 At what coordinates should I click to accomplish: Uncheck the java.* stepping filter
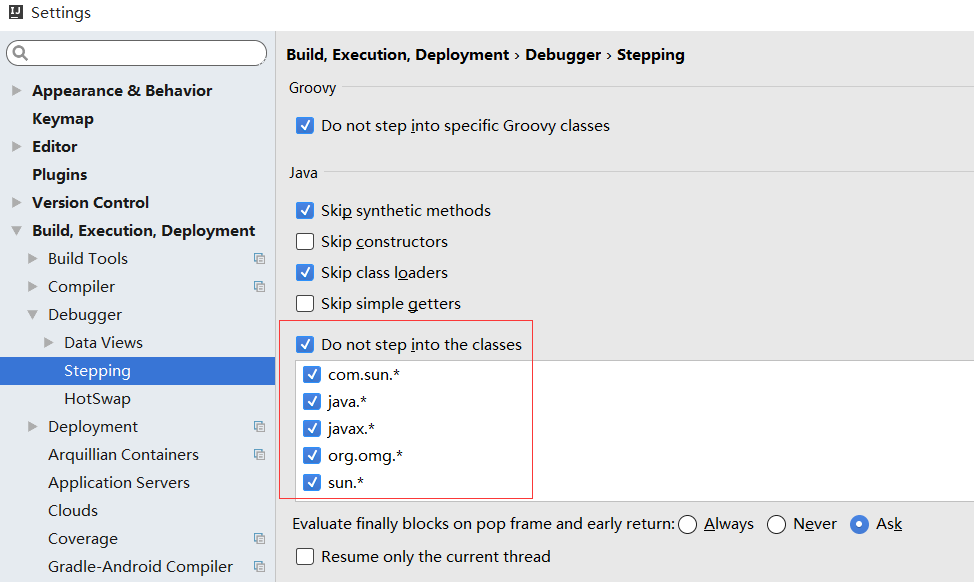pos(313,400)
